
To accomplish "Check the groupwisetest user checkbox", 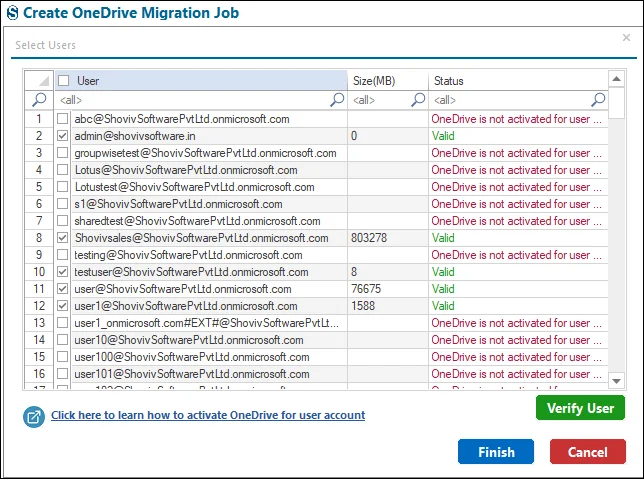I will pyautogui.click(x=62, y=153).
